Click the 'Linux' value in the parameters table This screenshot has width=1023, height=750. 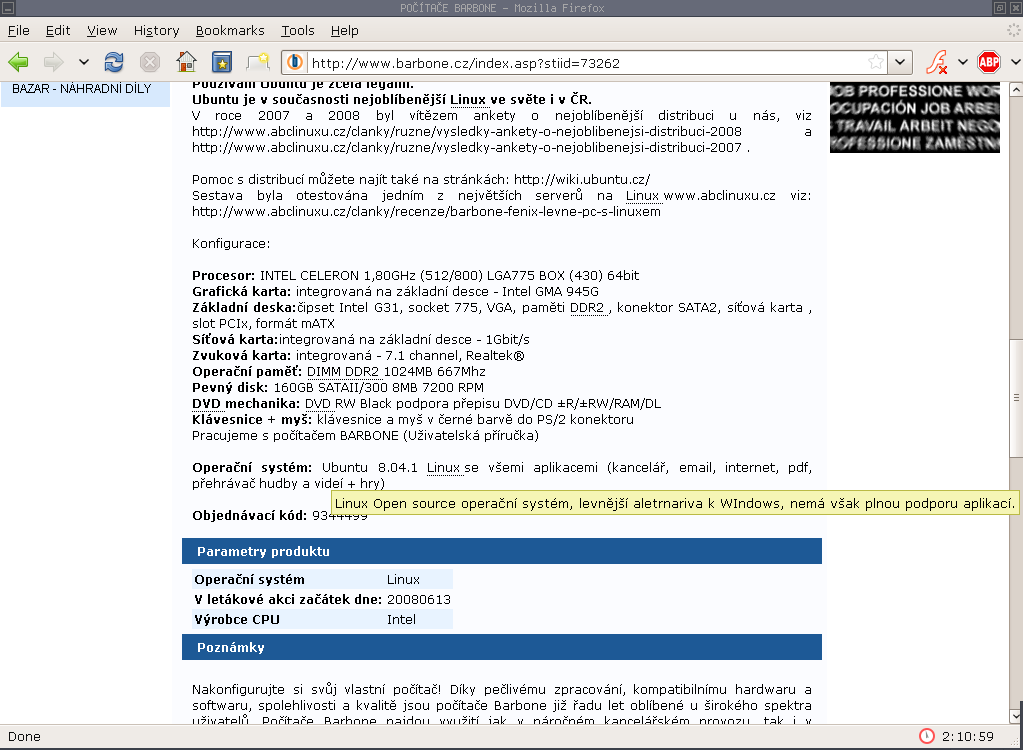[403, 580]
